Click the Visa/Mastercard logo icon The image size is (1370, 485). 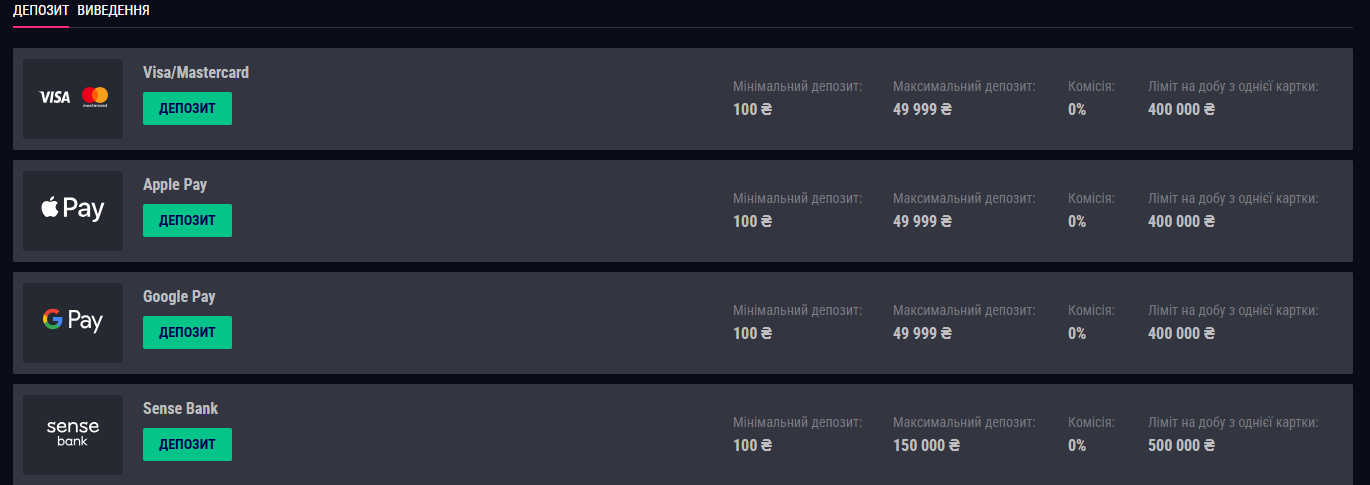(73, 98)
